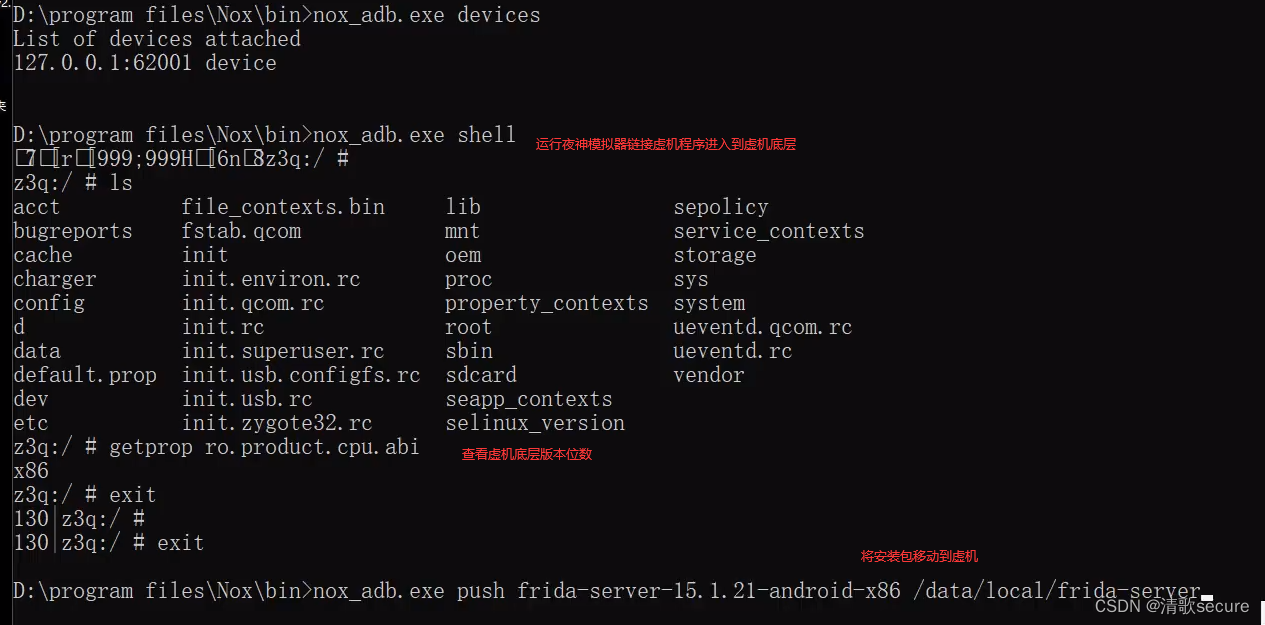This screenshot has width=1265, height=625.
Task: Click the 'nox_adb.exe devices' command text
Action: (426, 15)
